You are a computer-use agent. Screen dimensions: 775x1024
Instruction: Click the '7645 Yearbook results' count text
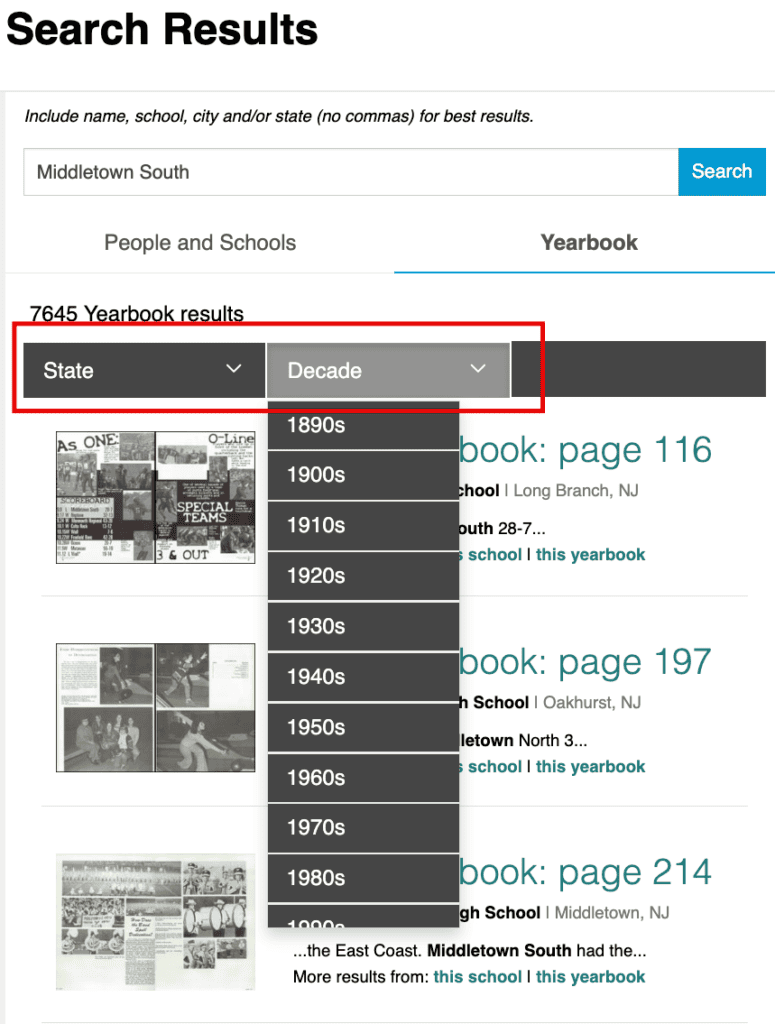pos(136,313)
